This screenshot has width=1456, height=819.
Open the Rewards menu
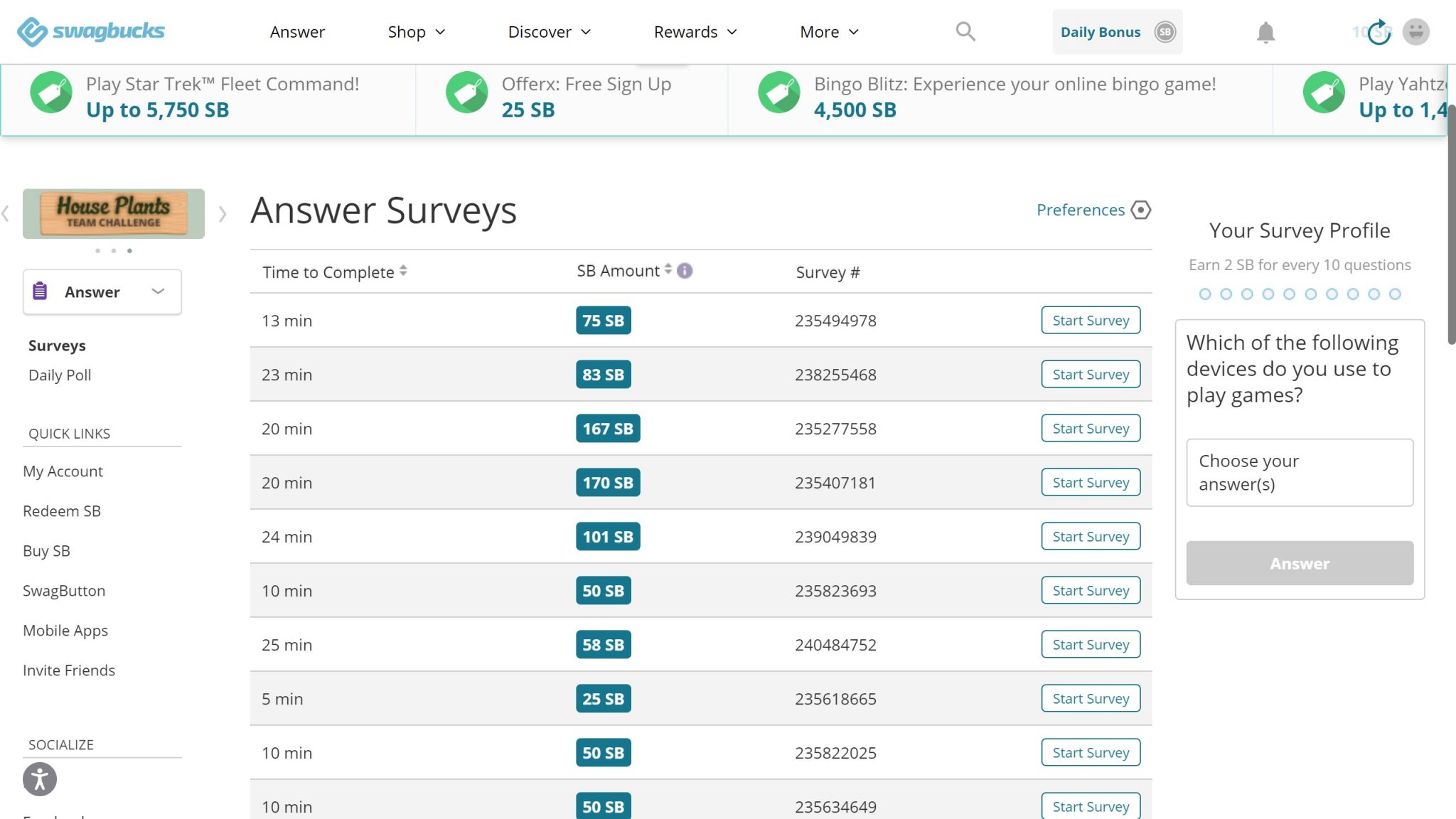click(x=685, y=31)
